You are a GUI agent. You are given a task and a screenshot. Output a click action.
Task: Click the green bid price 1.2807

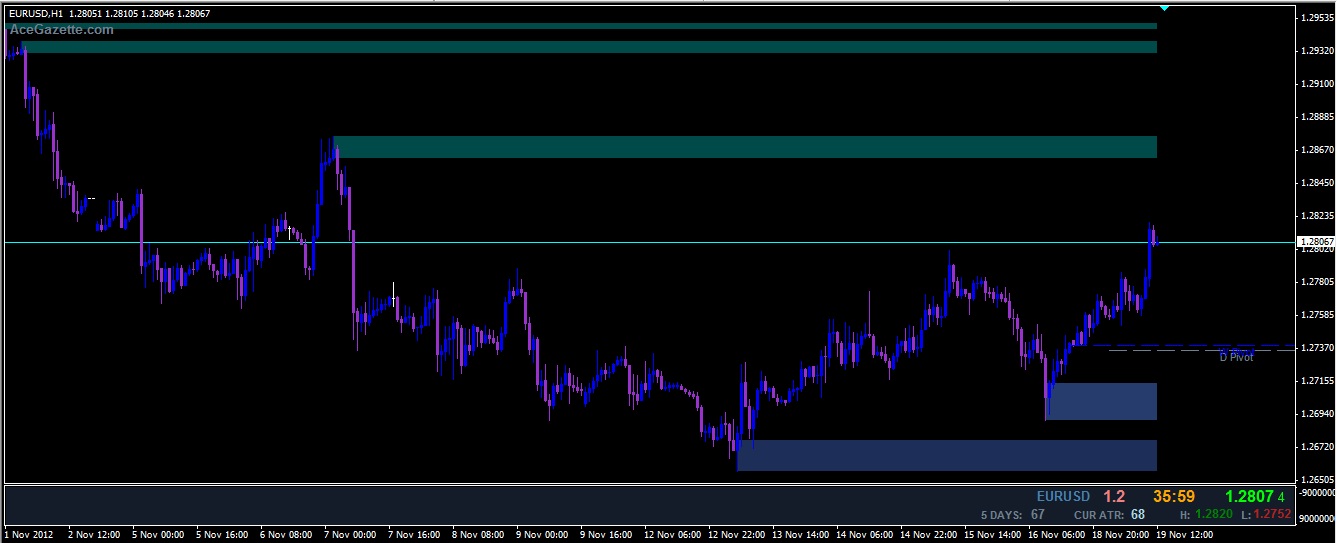click(1249, 496)
